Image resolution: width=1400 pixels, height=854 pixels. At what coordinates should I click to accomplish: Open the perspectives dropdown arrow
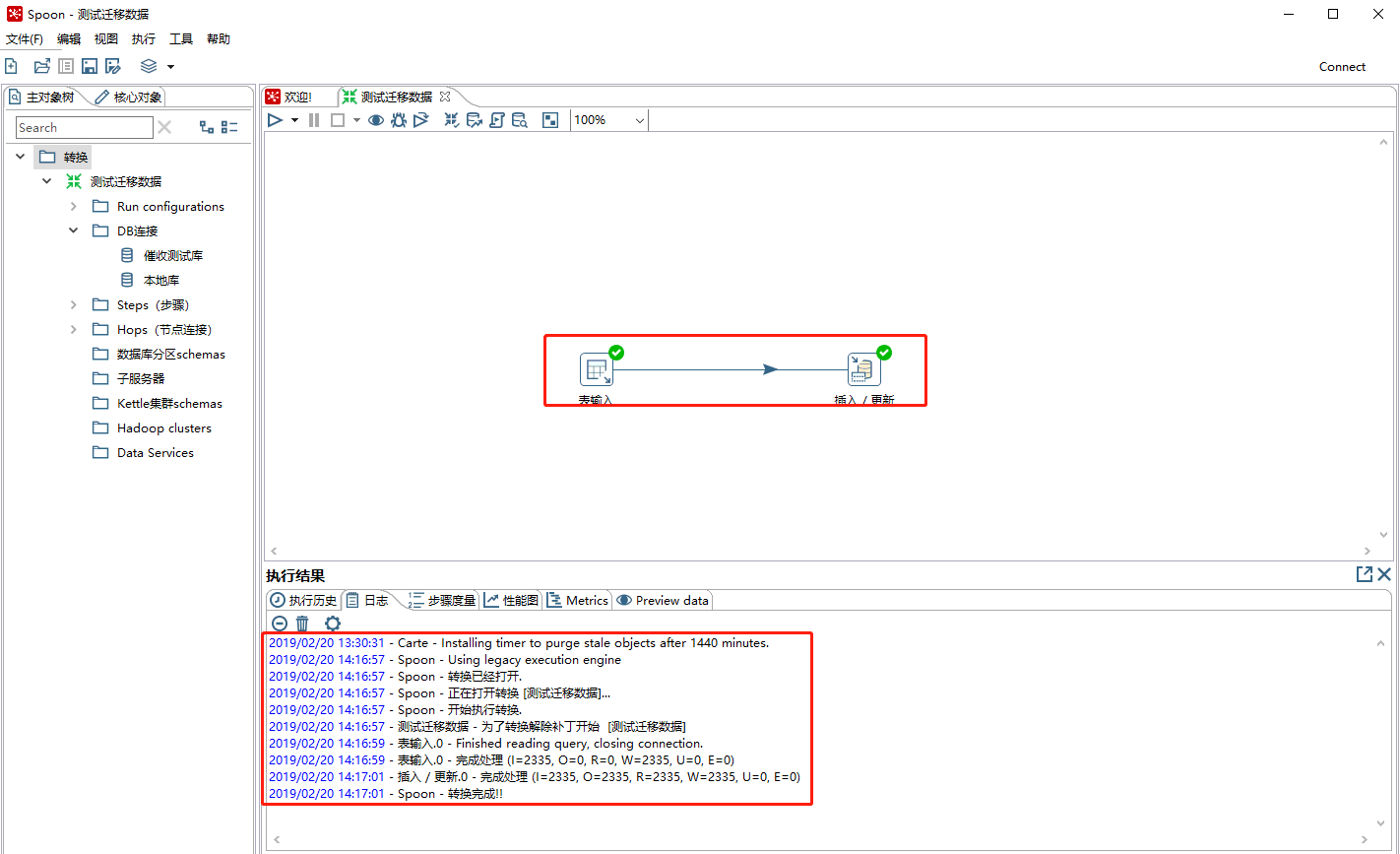pyautogui.click(x=170, y=67)
